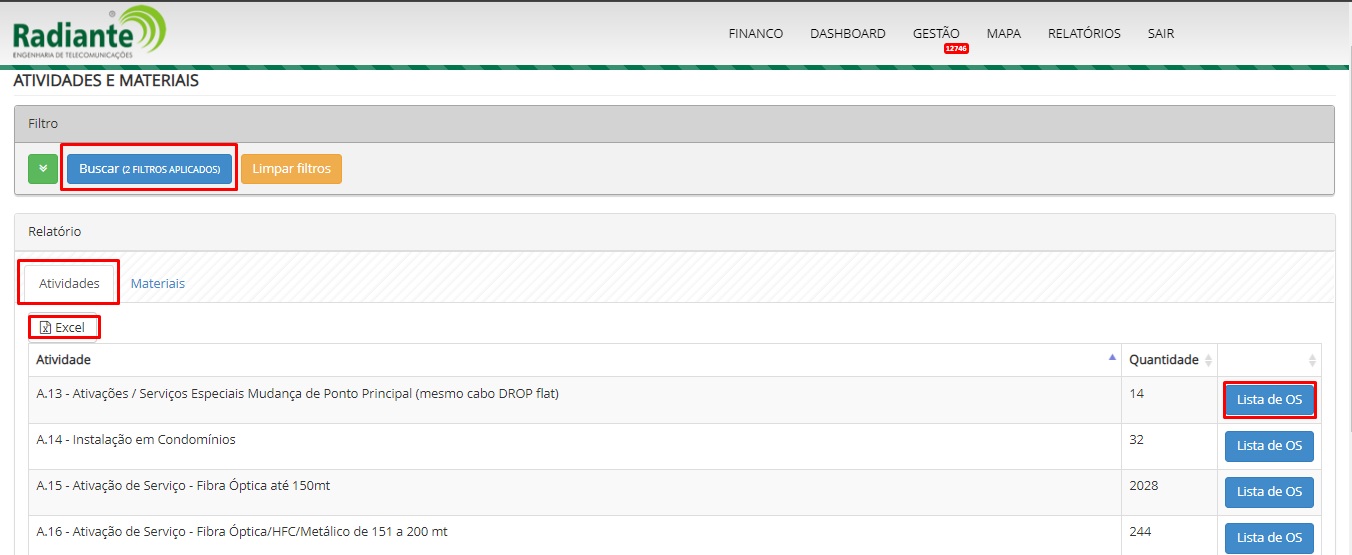
Task: Open Lista de OS for A.13 activity
Action: point(1269,399)
